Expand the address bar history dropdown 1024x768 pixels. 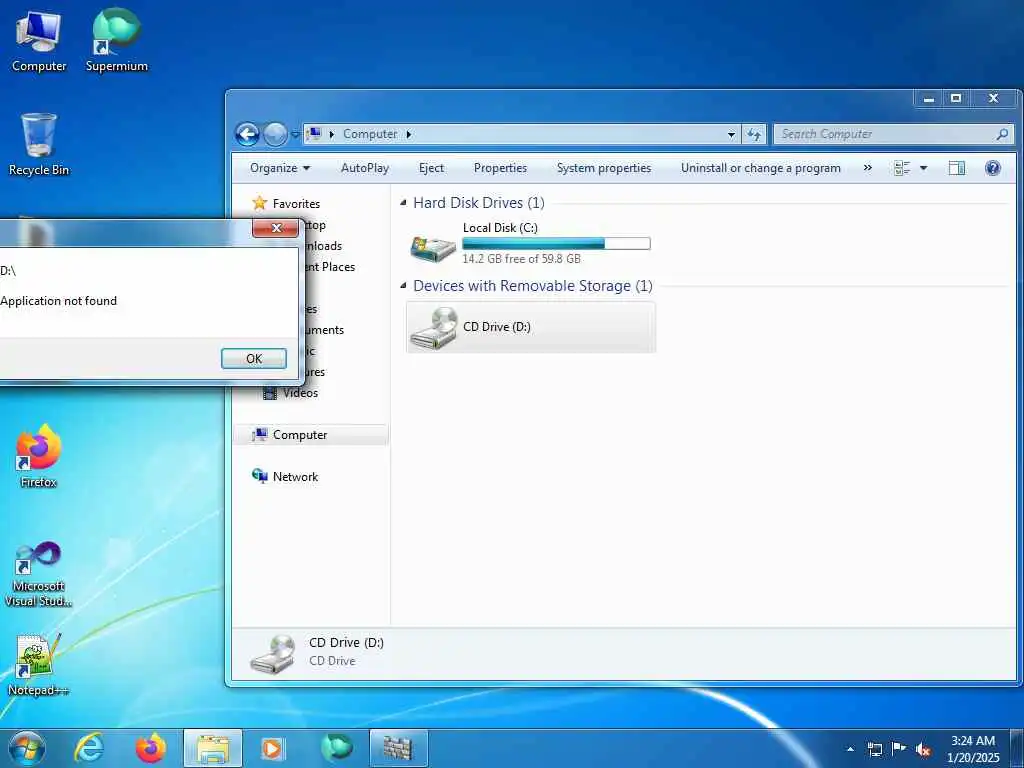pyautogui.click(x=731, y=135)
